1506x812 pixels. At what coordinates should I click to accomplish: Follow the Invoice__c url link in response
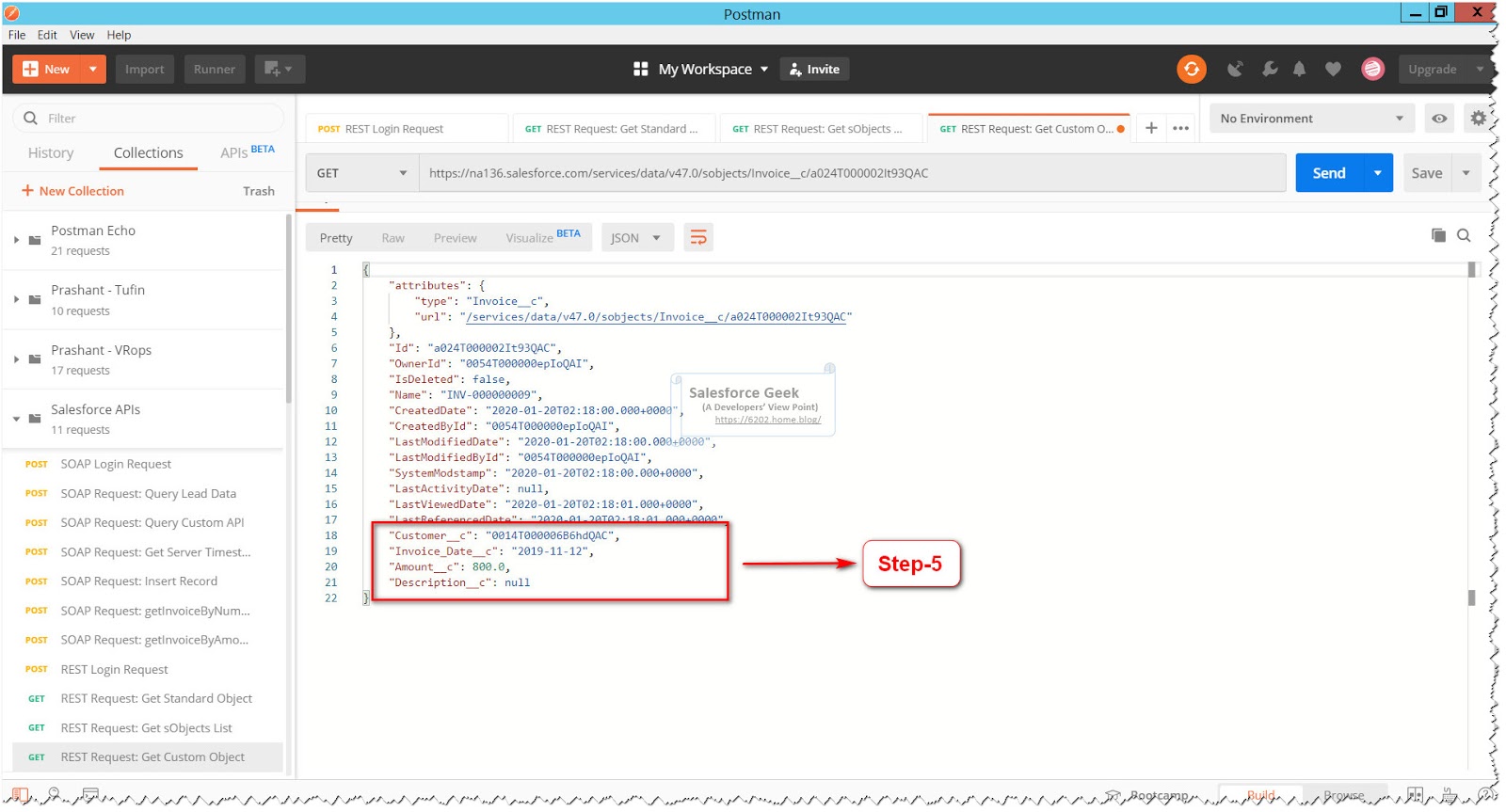(x=656, y=317)
